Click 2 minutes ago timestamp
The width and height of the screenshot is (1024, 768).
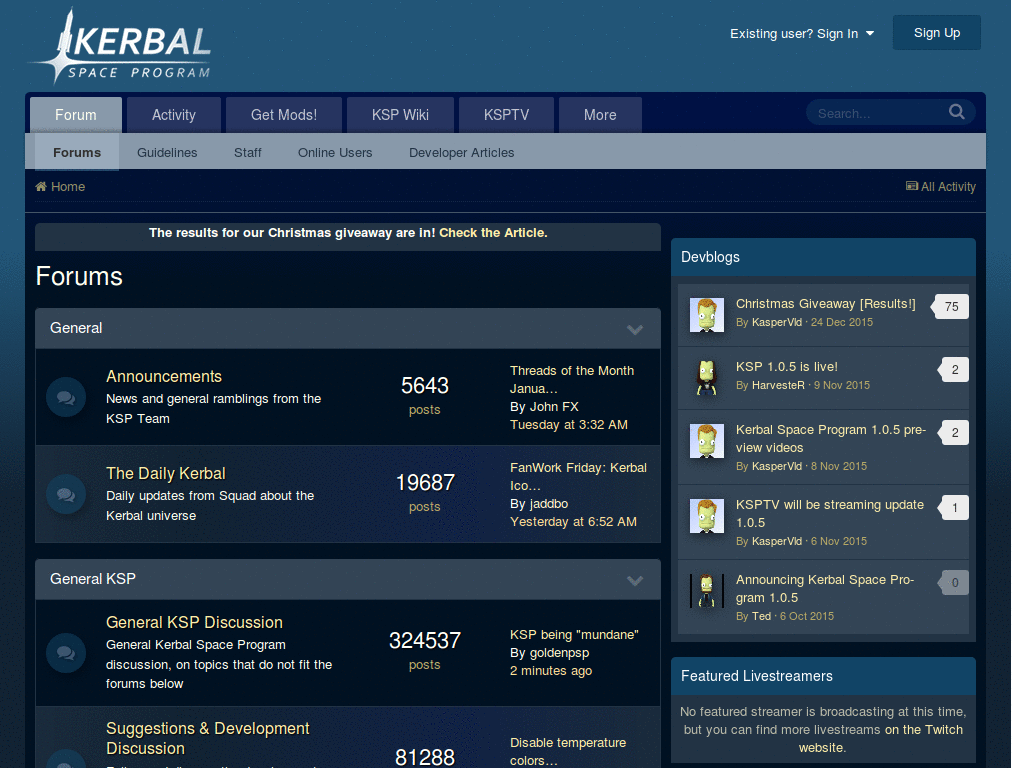551,671
